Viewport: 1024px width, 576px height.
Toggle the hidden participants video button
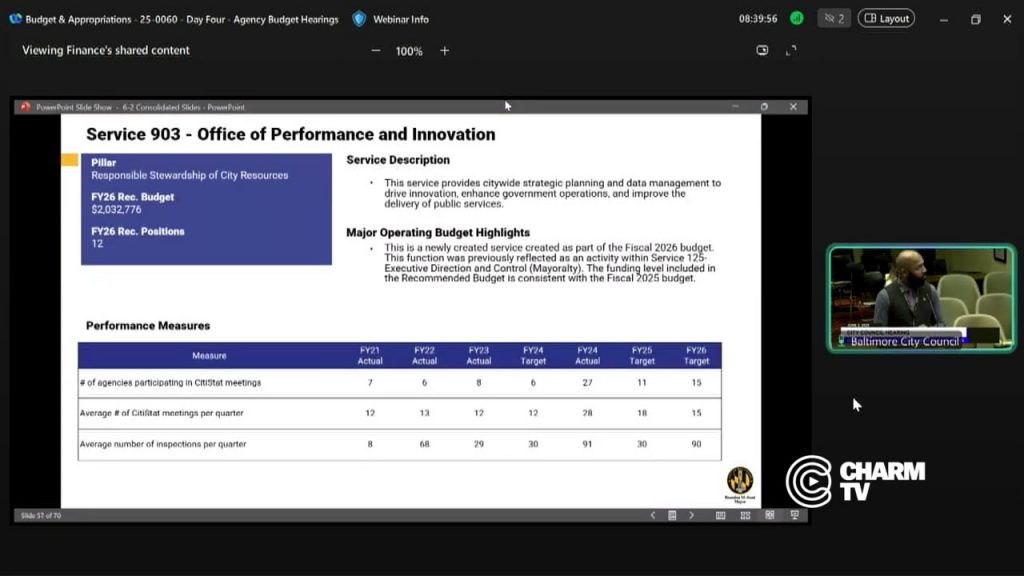pyautogui.click(x=834, y=18)
